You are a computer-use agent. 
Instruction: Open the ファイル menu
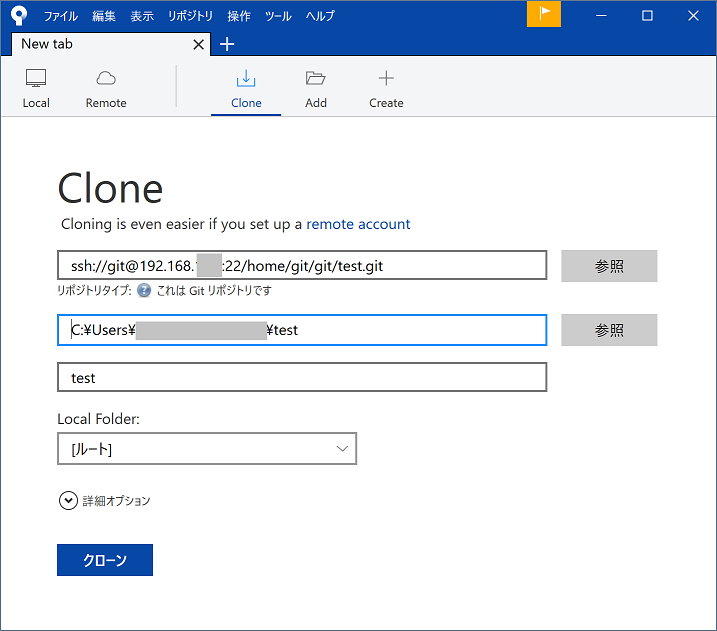point(61,16)
